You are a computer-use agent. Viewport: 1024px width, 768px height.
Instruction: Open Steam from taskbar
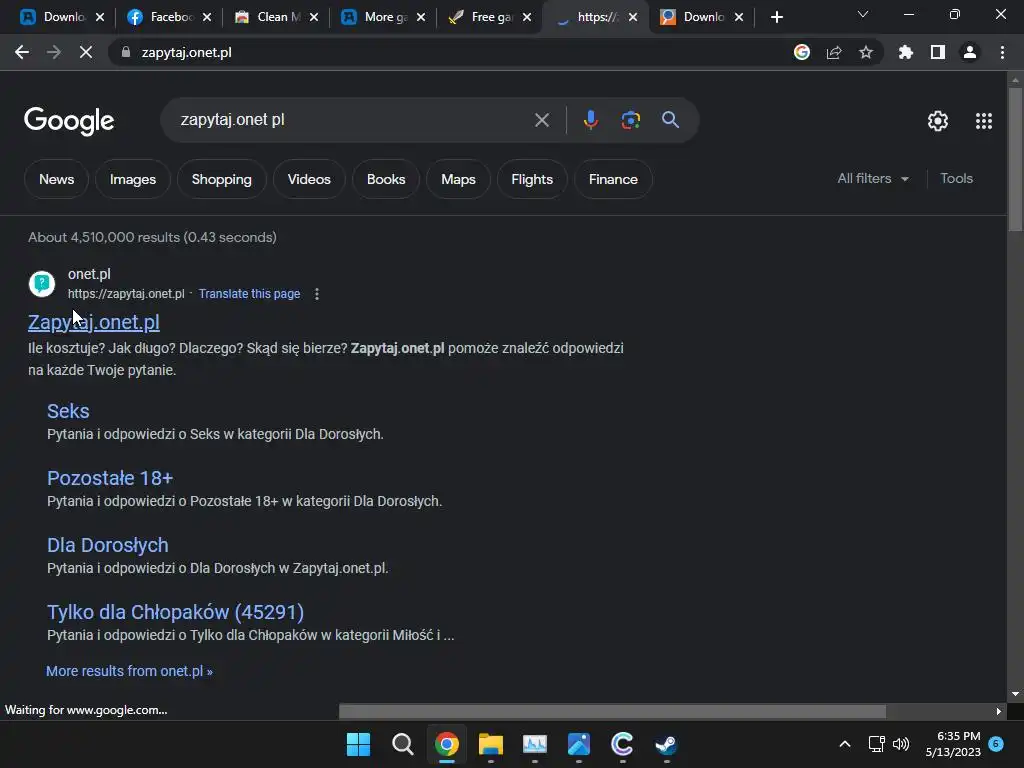[666, 744]
